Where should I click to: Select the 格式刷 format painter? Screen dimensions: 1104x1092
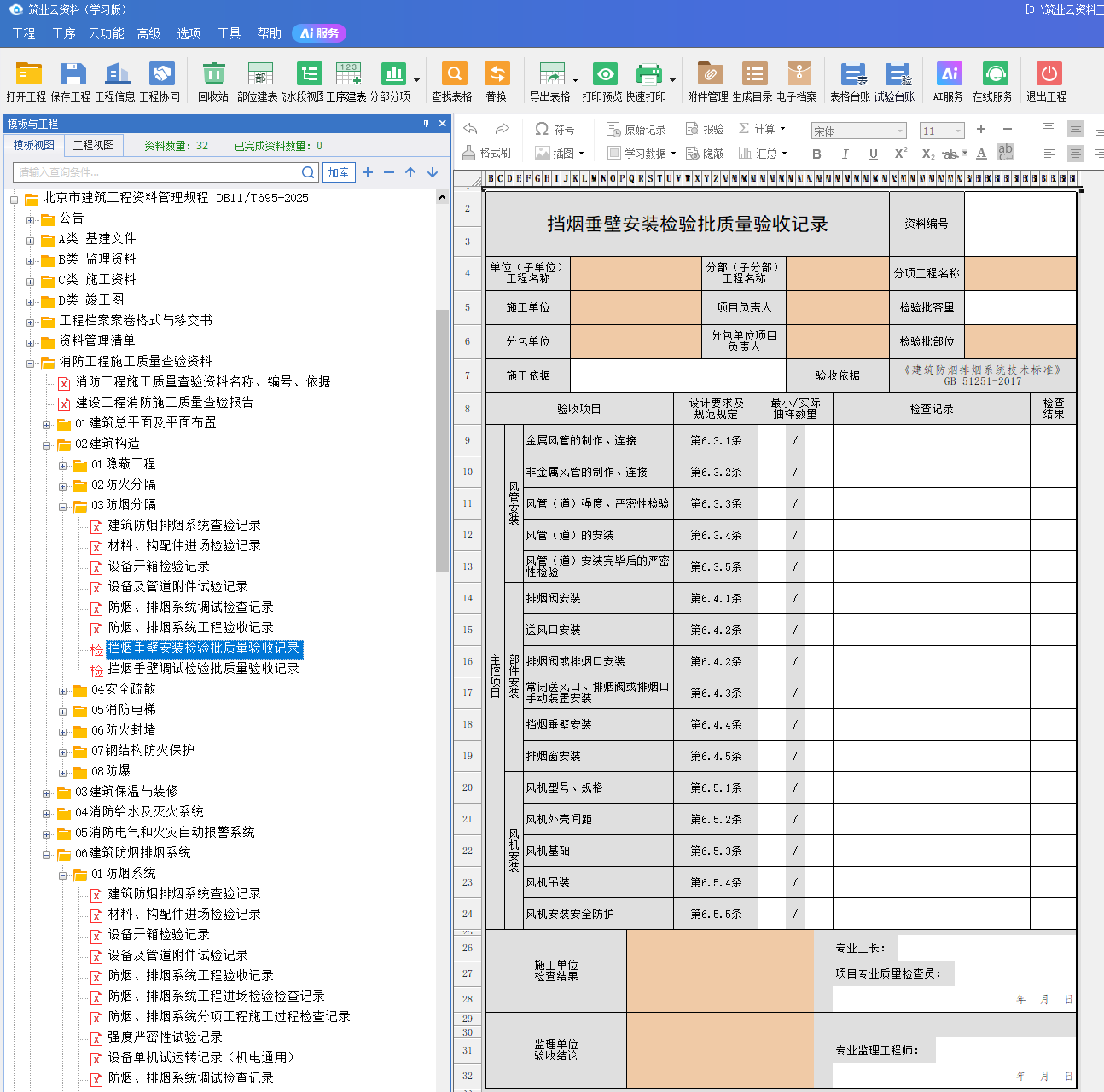click(x=487, y=153)
